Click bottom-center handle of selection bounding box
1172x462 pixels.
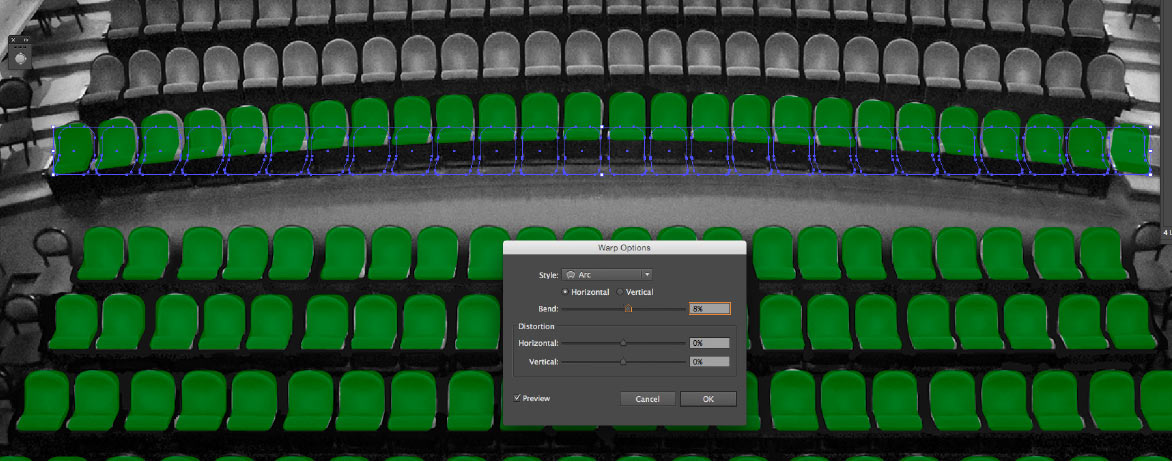click(x=601, y=174)
